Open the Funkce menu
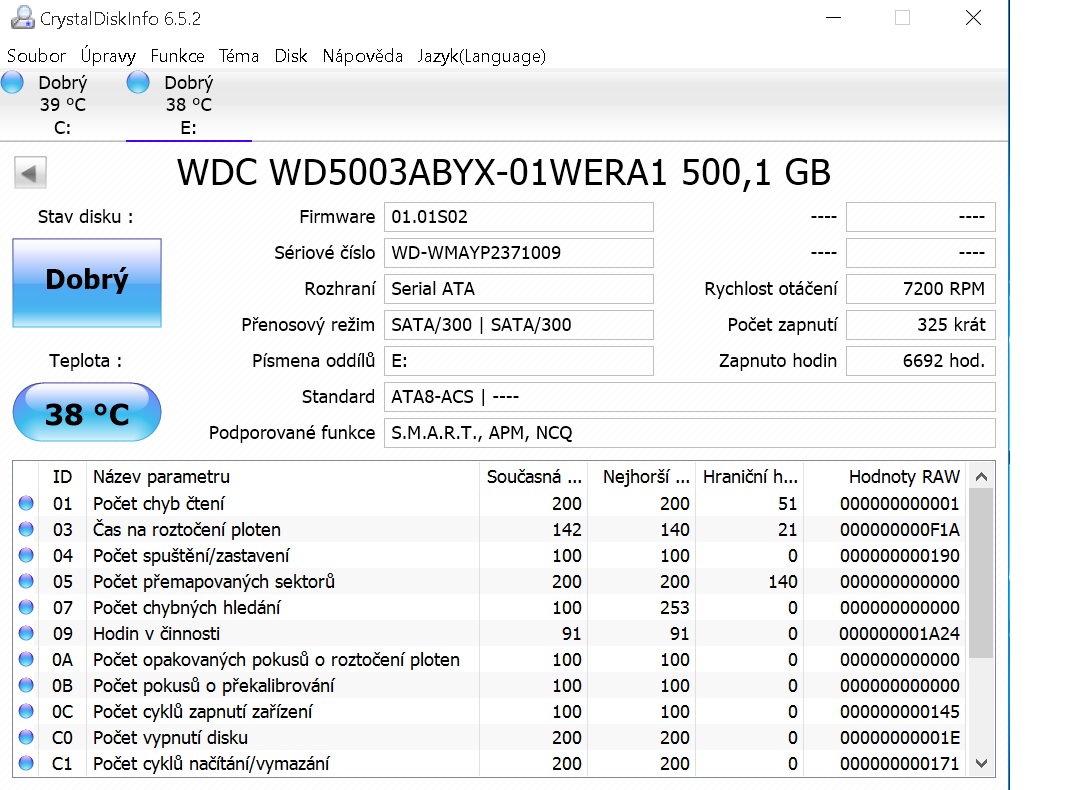 [177, 56]
